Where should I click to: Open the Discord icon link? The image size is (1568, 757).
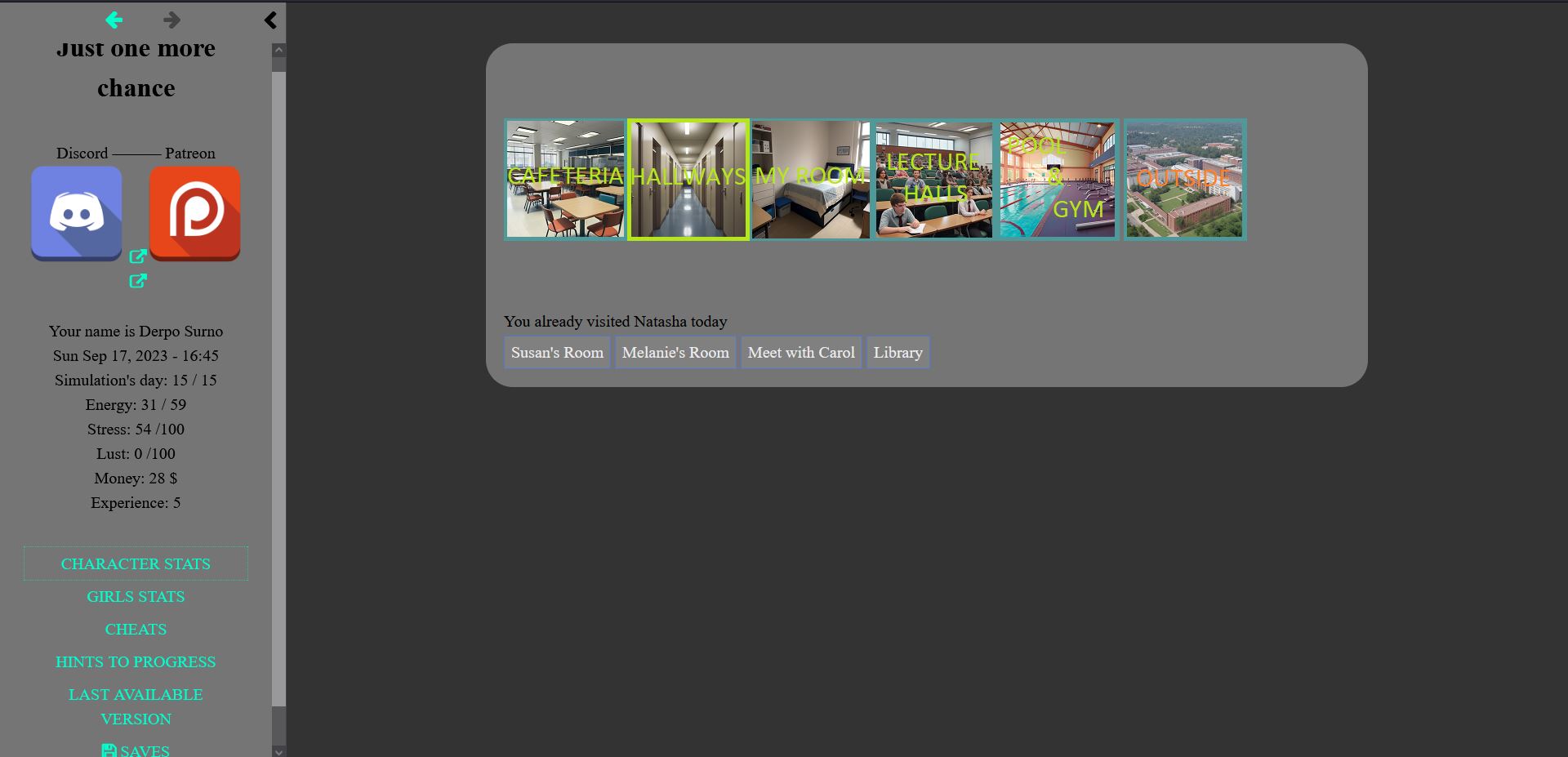77,213
